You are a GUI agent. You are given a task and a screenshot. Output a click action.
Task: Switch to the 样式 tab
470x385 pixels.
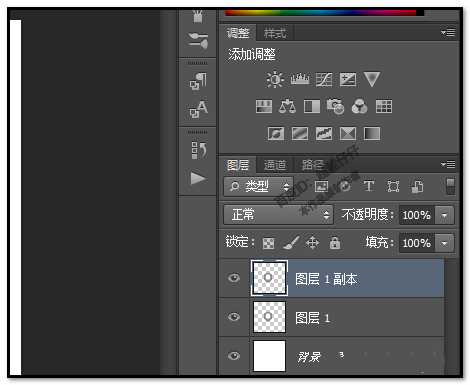[x=275, y=33]
